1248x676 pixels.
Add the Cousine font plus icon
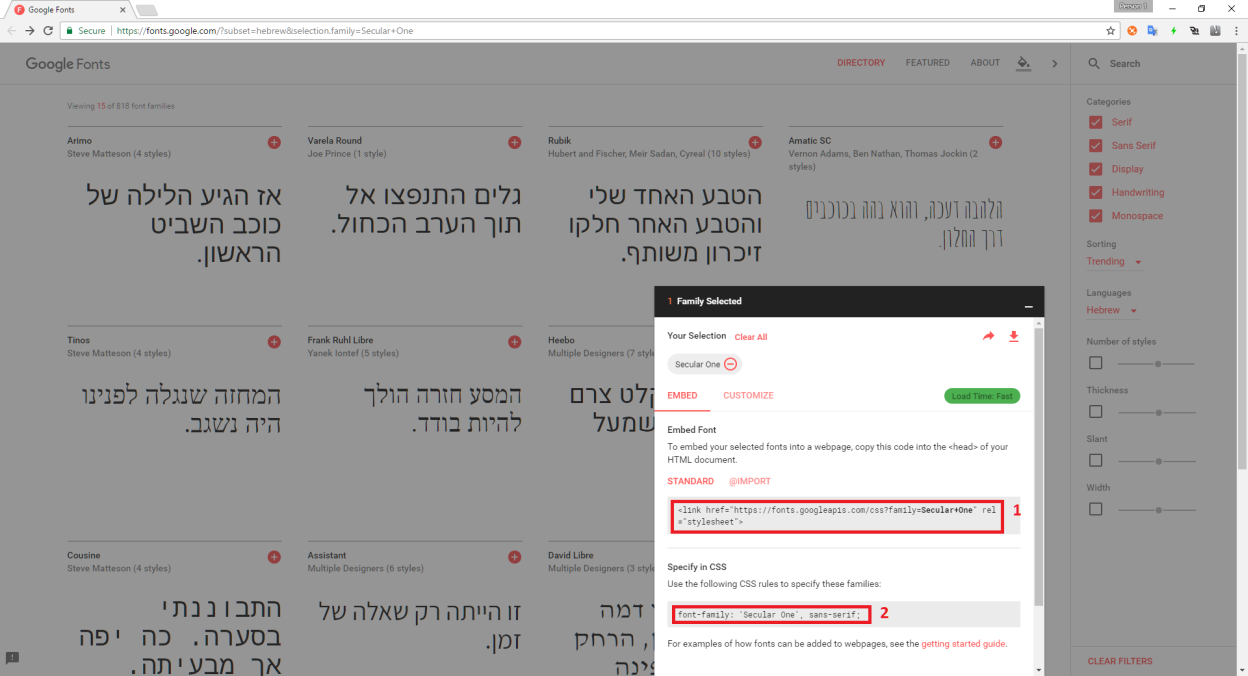[x=274, y=557]
